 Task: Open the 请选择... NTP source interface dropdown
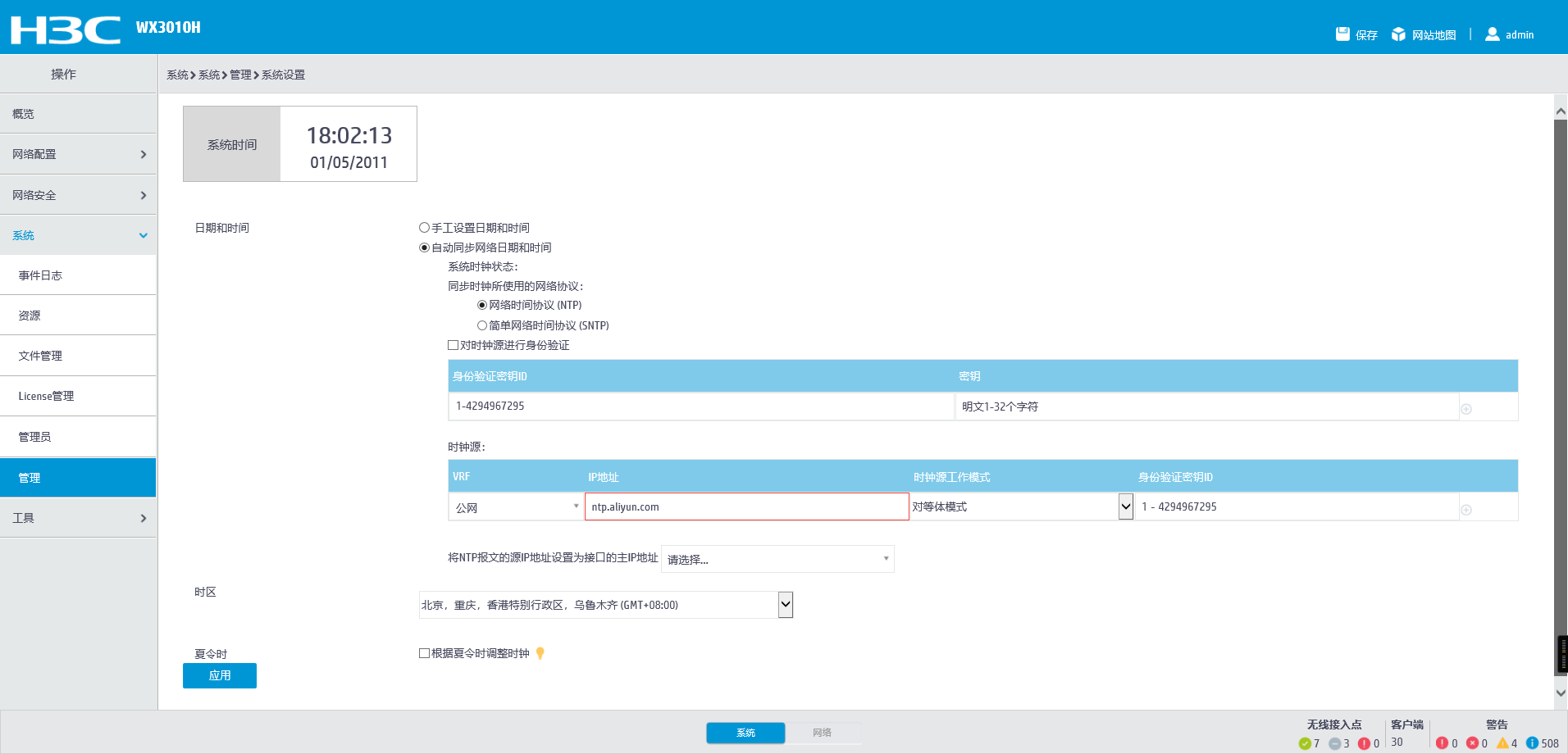[777, 559]
